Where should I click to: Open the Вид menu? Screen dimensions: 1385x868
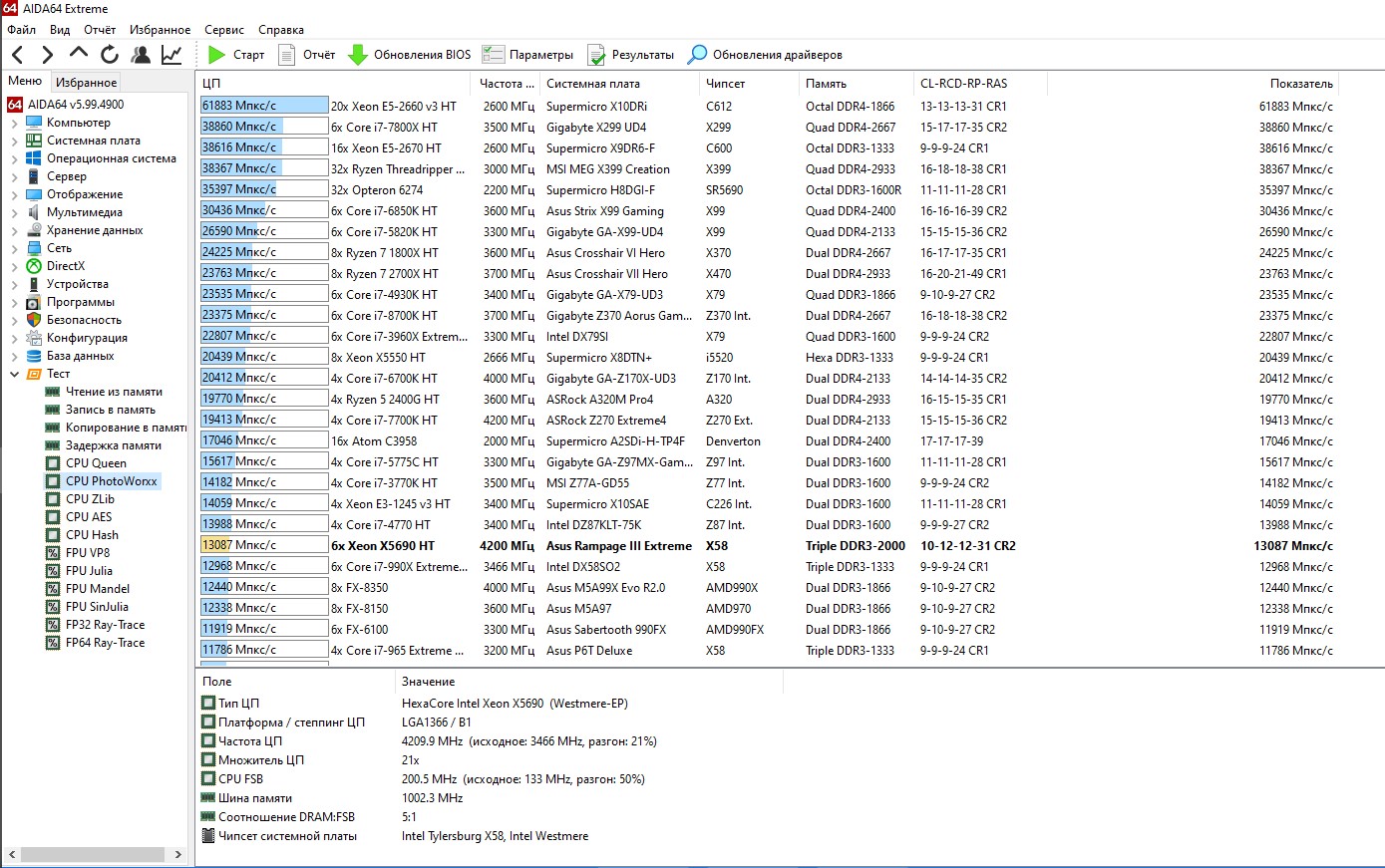coord(60,30)
